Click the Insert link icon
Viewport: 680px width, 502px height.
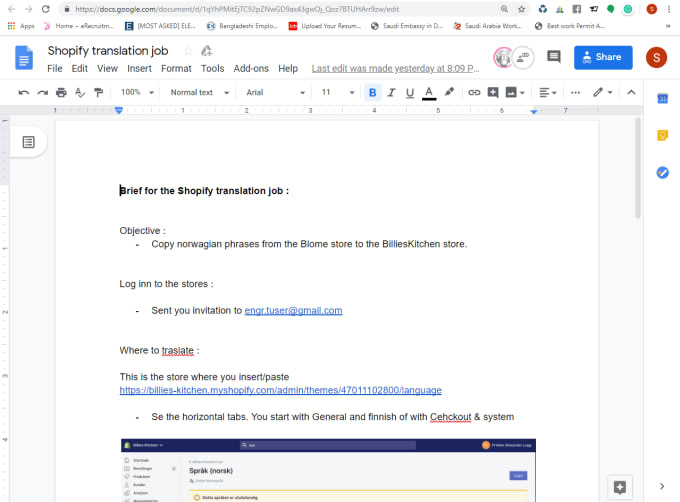474,92
